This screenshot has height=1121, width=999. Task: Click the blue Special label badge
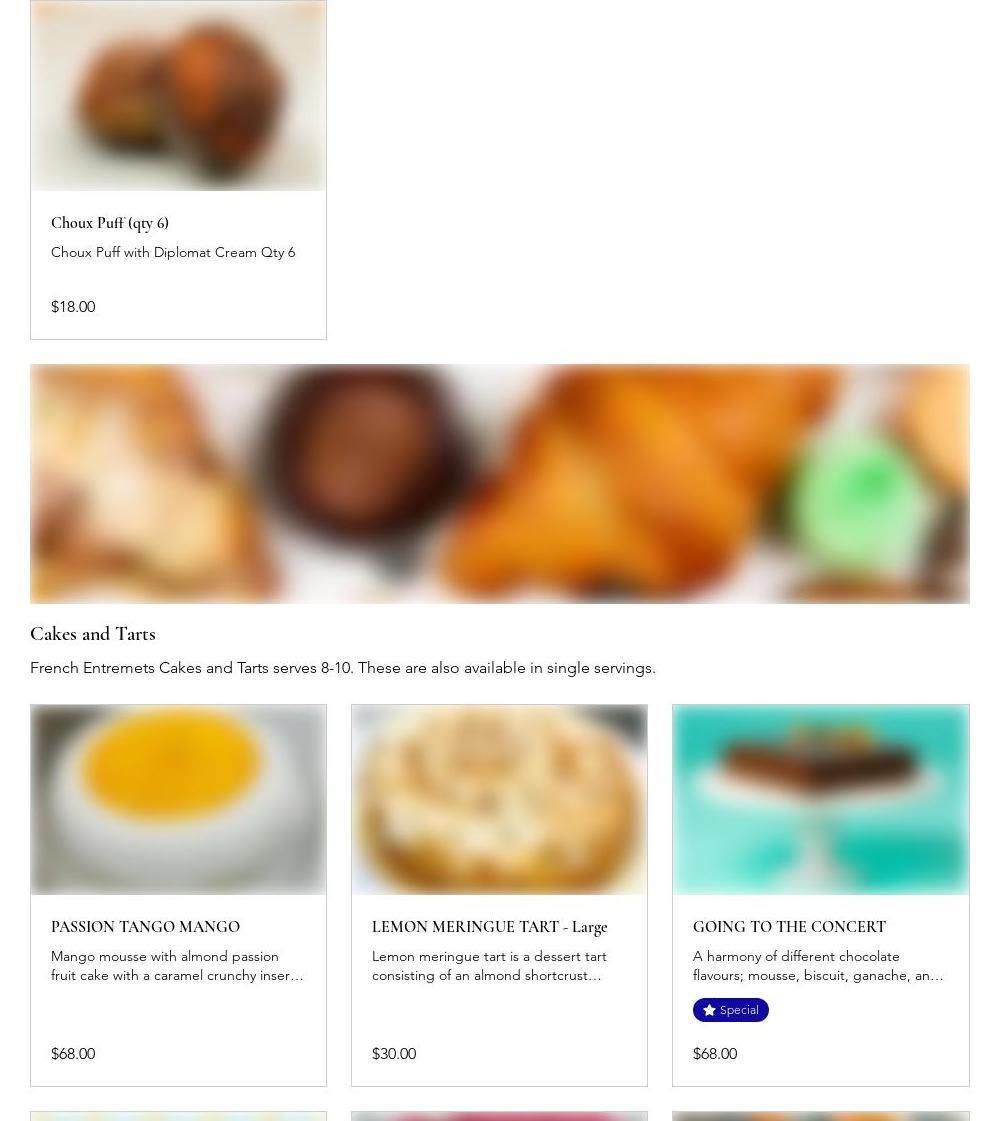tap(730, 1010)
